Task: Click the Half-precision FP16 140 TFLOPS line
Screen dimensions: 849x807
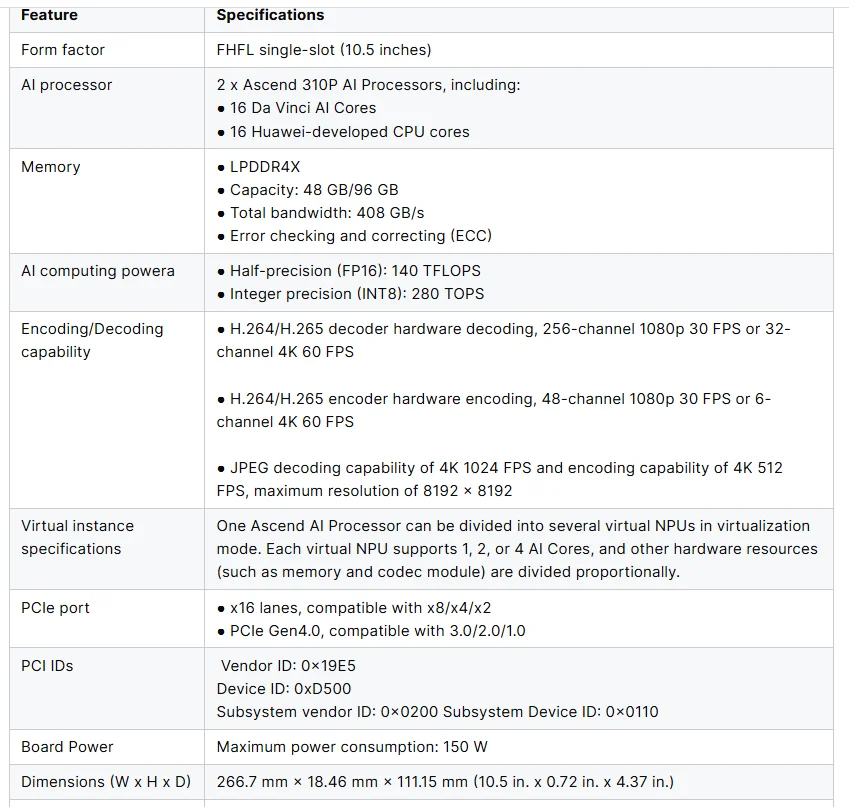Action: [x=349, y=271]
